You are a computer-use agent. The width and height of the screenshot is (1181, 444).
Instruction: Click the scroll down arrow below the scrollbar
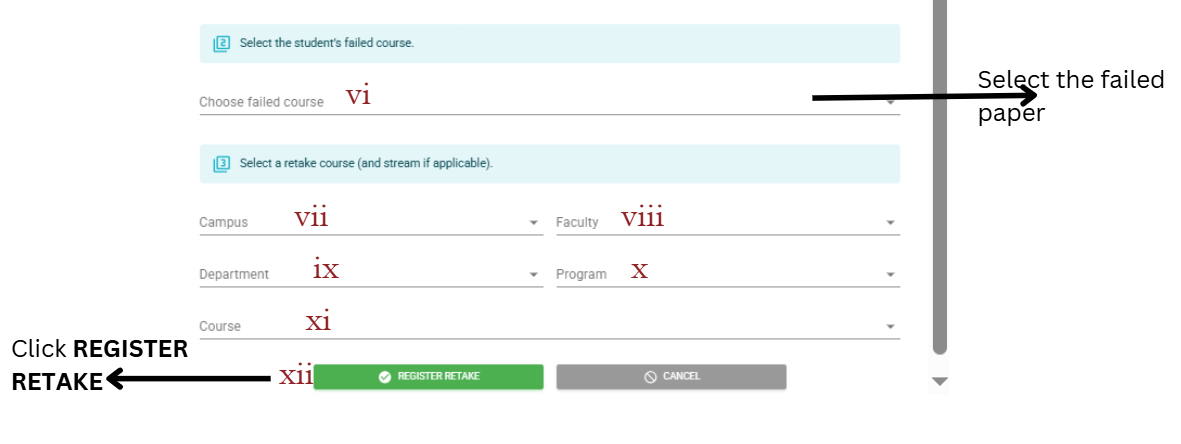coord(939,381)
